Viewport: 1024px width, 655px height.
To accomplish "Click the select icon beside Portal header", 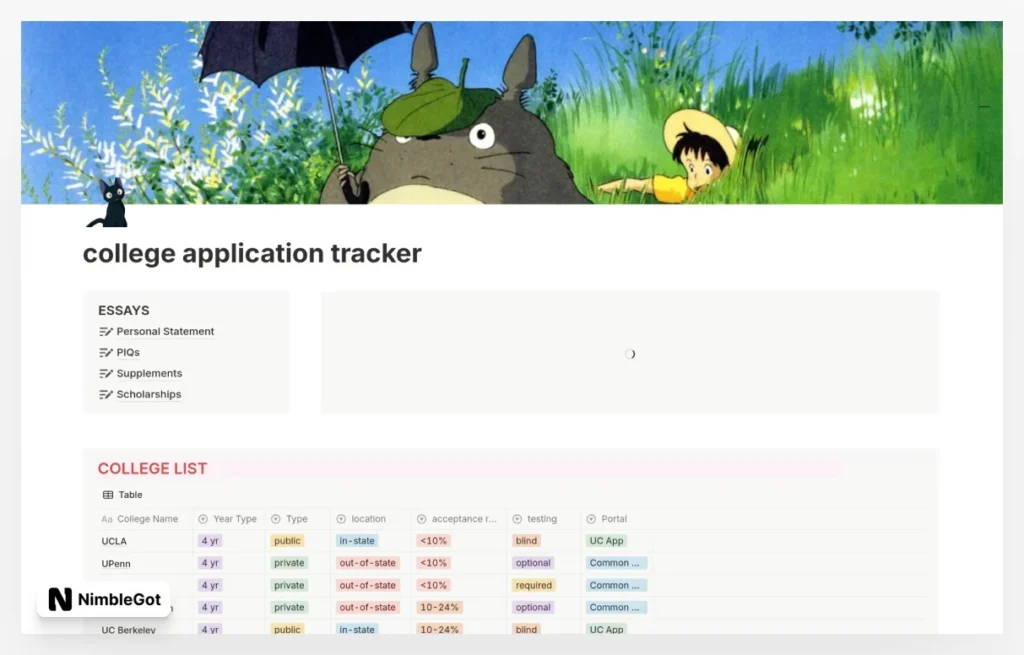I will click(591, 519).
